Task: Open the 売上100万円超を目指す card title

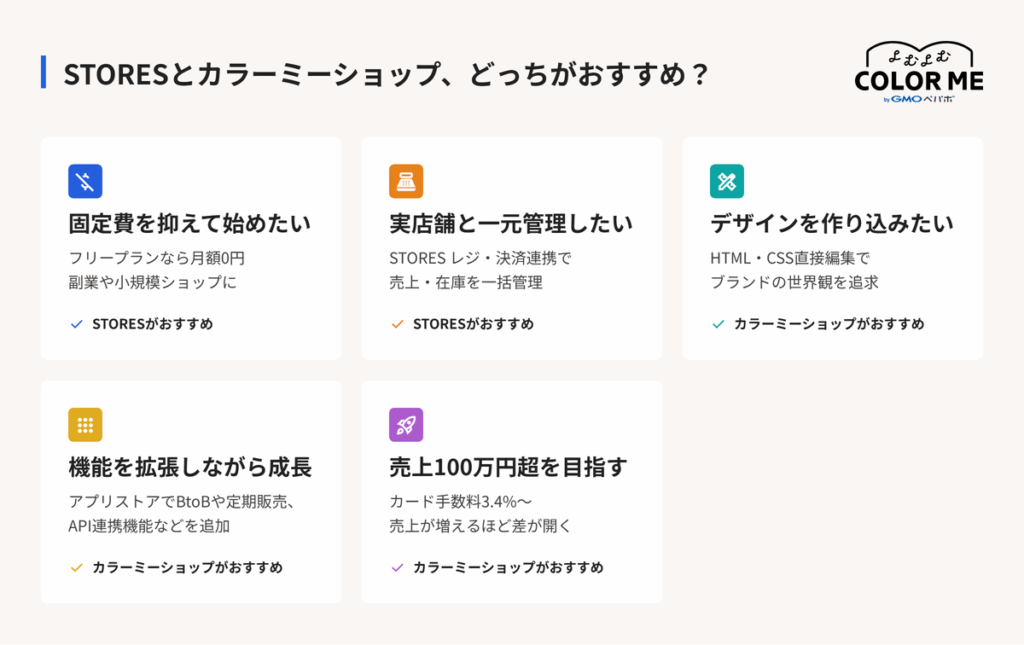Action: [x=508, y=467]
